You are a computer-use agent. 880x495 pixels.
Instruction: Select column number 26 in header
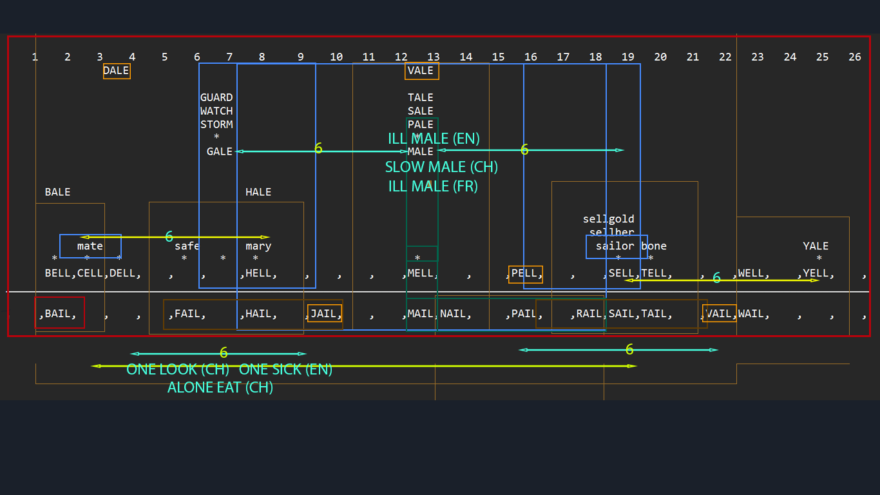[854, 57]
